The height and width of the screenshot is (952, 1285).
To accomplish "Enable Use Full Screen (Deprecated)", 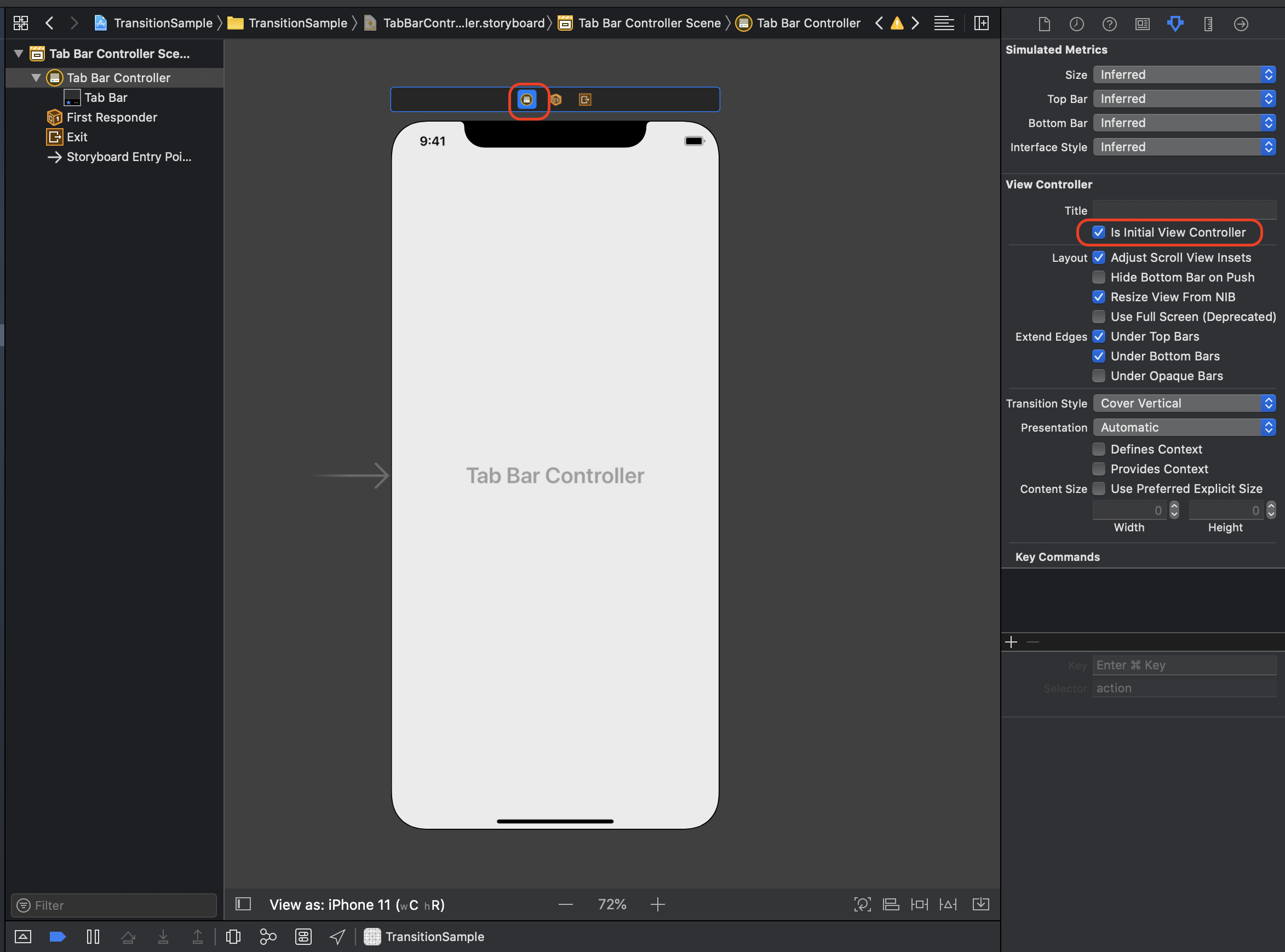I will 1098,317.
